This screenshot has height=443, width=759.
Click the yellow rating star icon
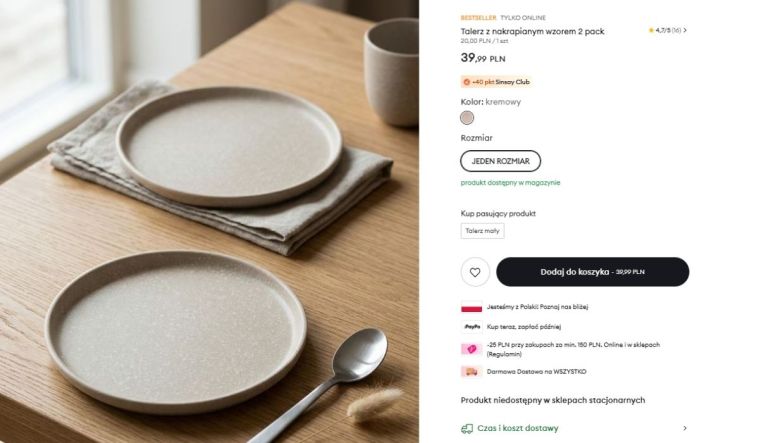coord(651,31)
